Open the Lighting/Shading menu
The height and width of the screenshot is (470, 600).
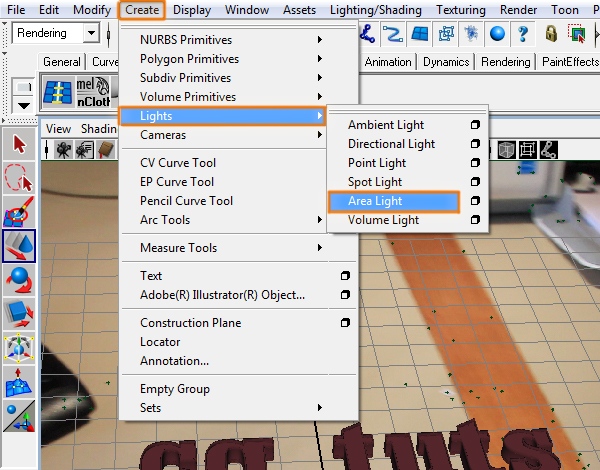[x=376, y=10]
